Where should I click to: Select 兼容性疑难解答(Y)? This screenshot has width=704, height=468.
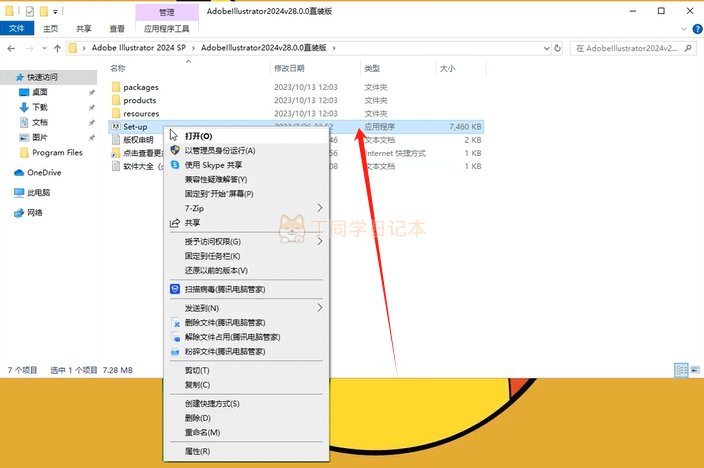pos(246,179)
